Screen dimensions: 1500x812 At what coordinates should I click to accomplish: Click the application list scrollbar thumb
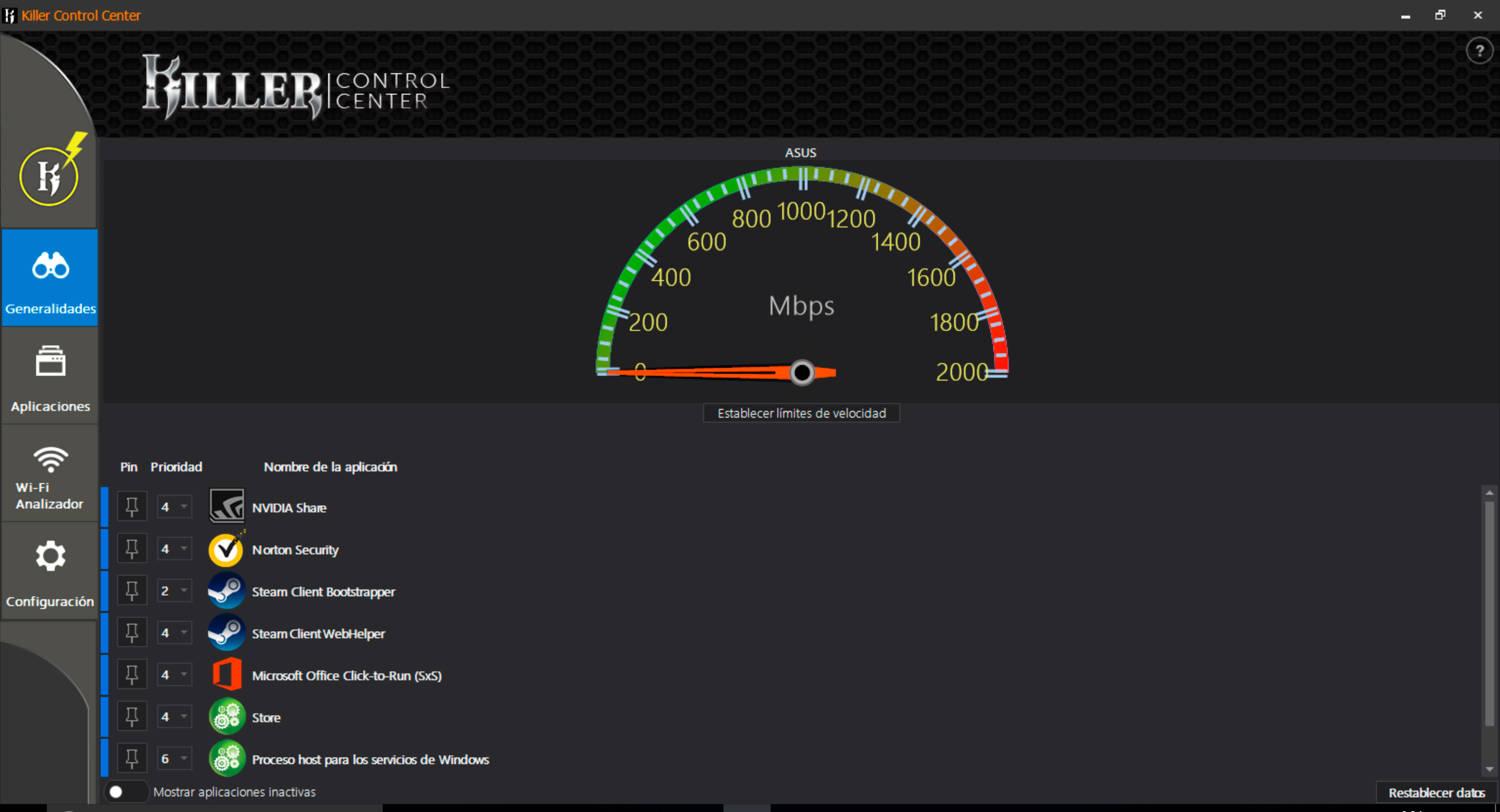click(1489, 614)
